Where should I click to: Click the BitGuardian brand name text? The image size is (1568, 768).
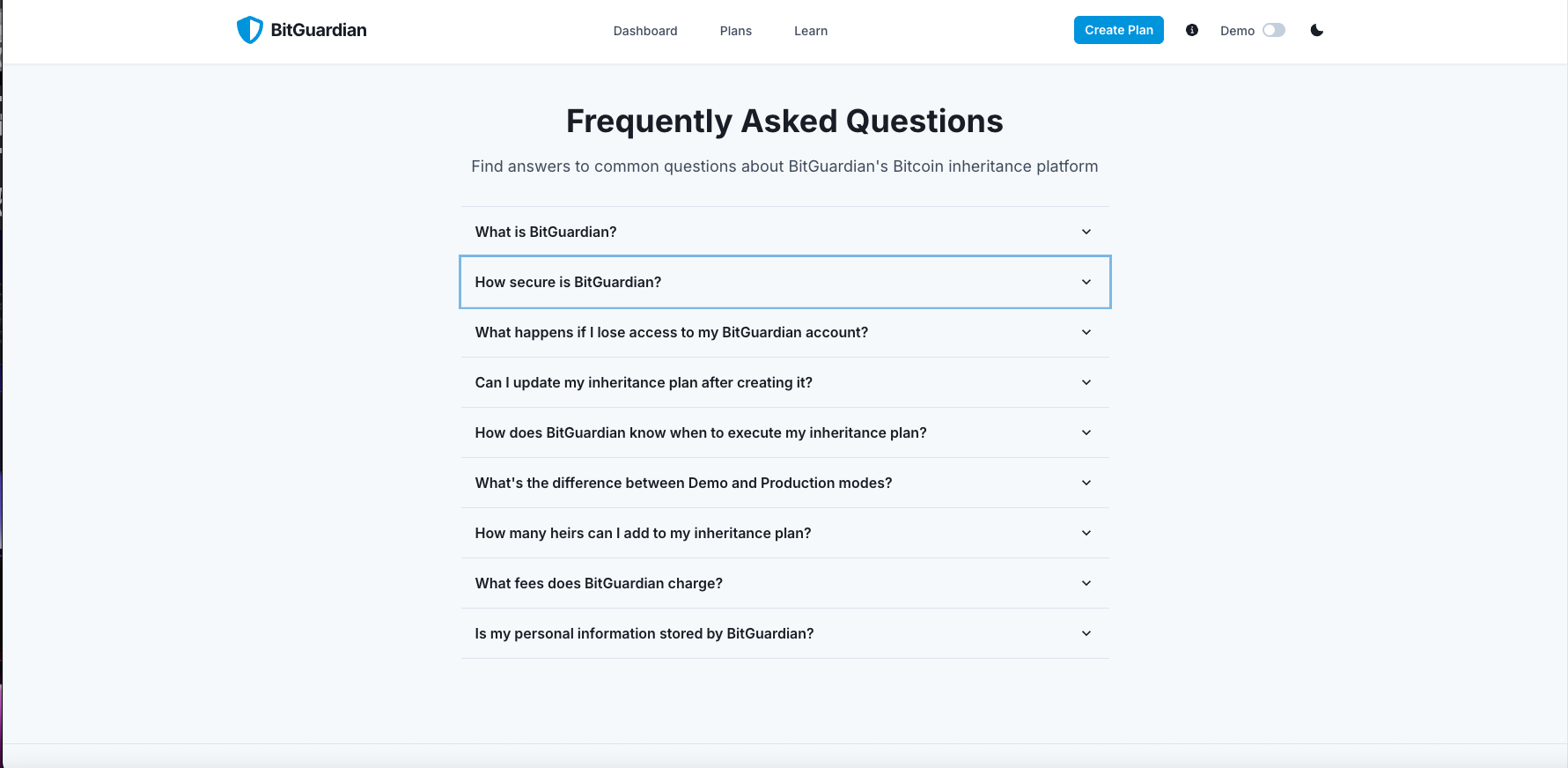pos(319,30)
